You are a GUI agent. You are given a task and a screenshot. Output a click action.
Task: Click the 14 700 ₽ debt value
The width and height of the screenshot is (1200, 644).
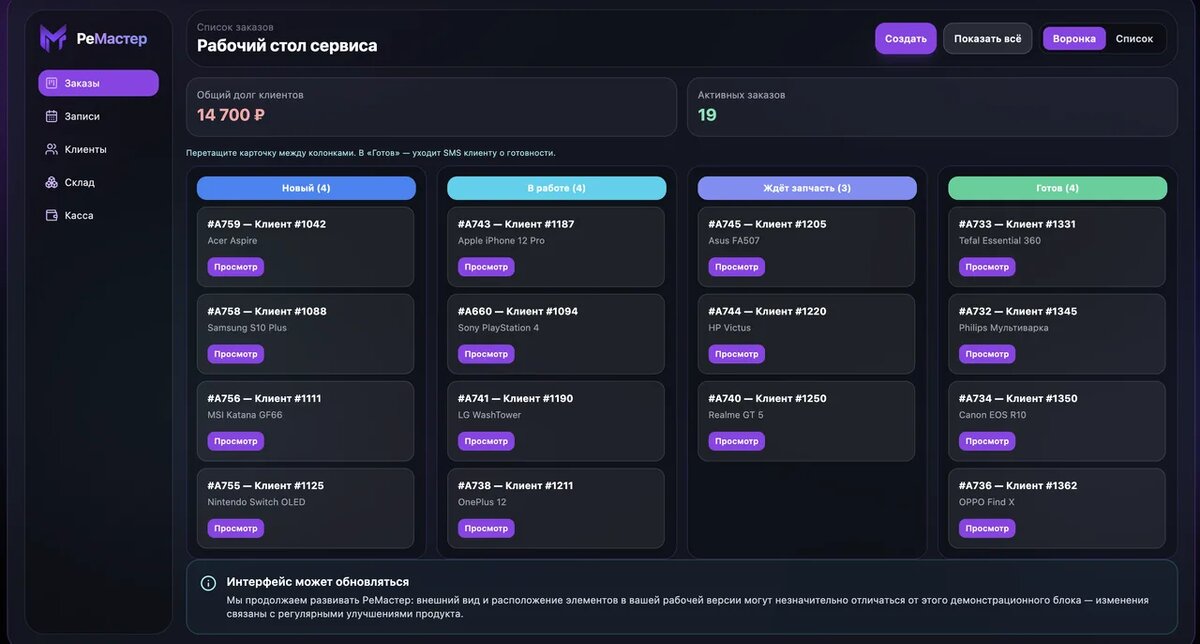coord(231,115)
